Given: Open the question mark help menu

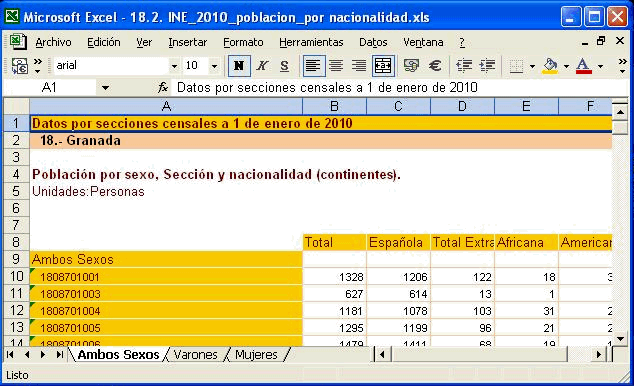Looking at the screenshot, I should (462, 42).
